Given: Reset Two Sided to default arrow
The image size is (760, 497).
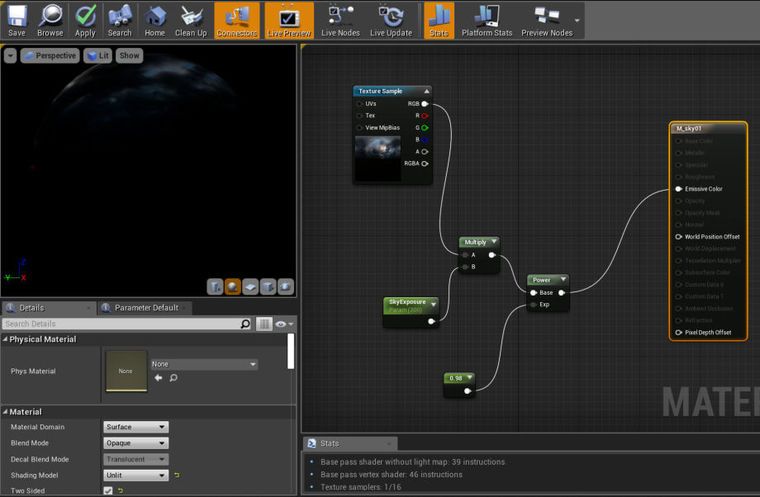Looking at the screenshot, I should [120, 491].
